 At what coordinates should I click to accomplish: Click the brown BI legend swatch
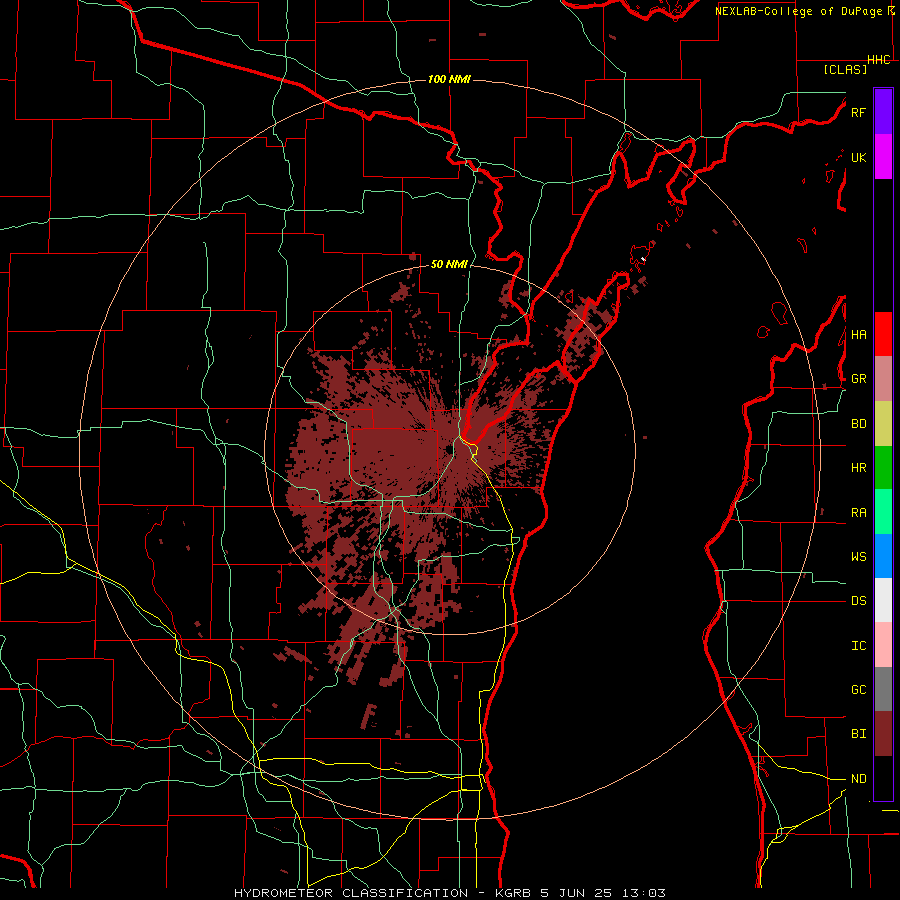pos(883,734)
